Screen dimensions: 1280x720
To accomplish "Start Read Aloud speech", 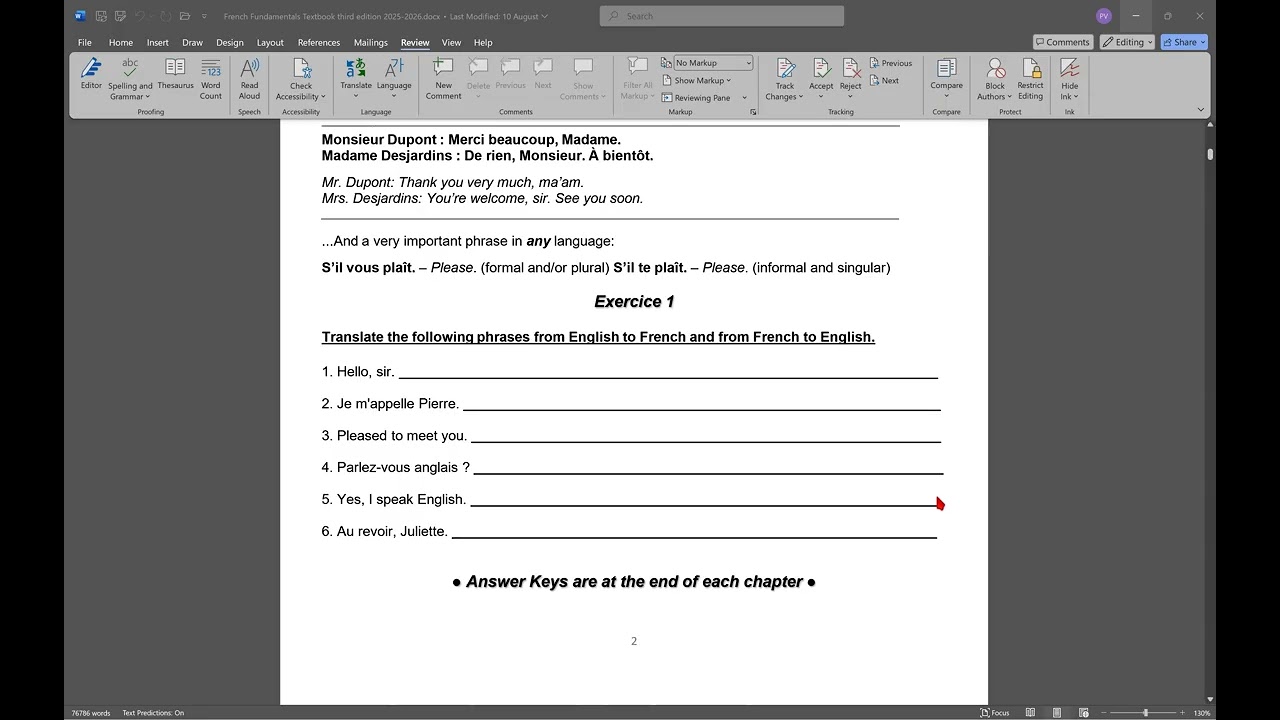I will (249, 79).
